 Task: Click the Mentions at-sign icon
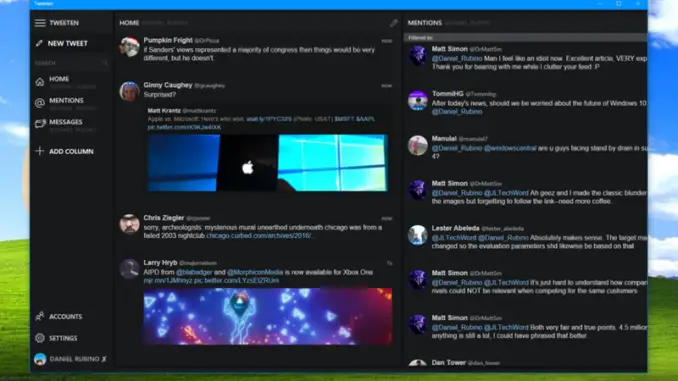40,103
